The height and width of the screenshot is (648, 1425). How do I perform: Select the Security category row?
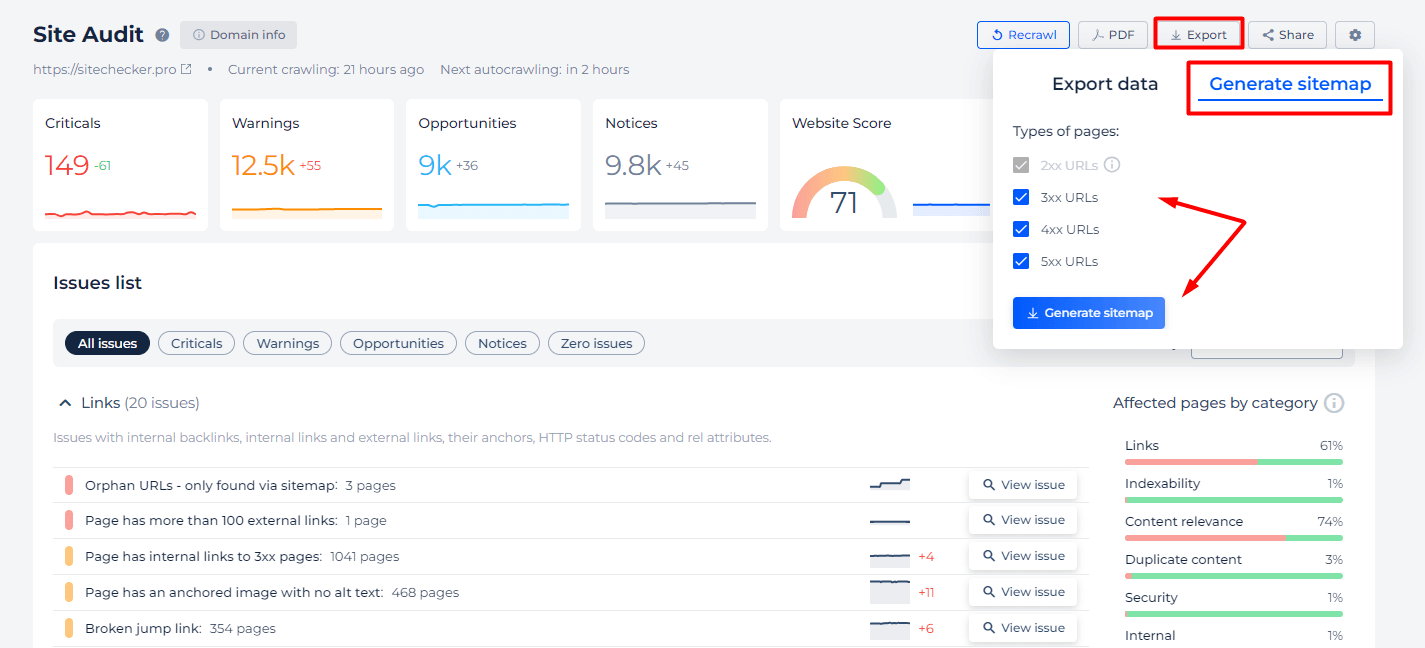(x=1234, y=602)
